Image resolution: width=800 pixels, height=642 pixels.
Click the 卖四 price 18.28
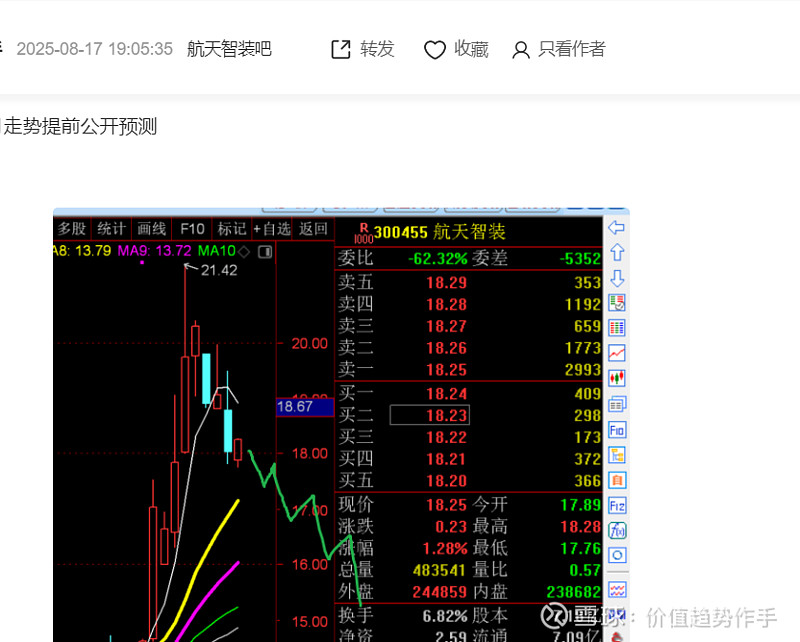pyautogui.click(x=446, y=304)
